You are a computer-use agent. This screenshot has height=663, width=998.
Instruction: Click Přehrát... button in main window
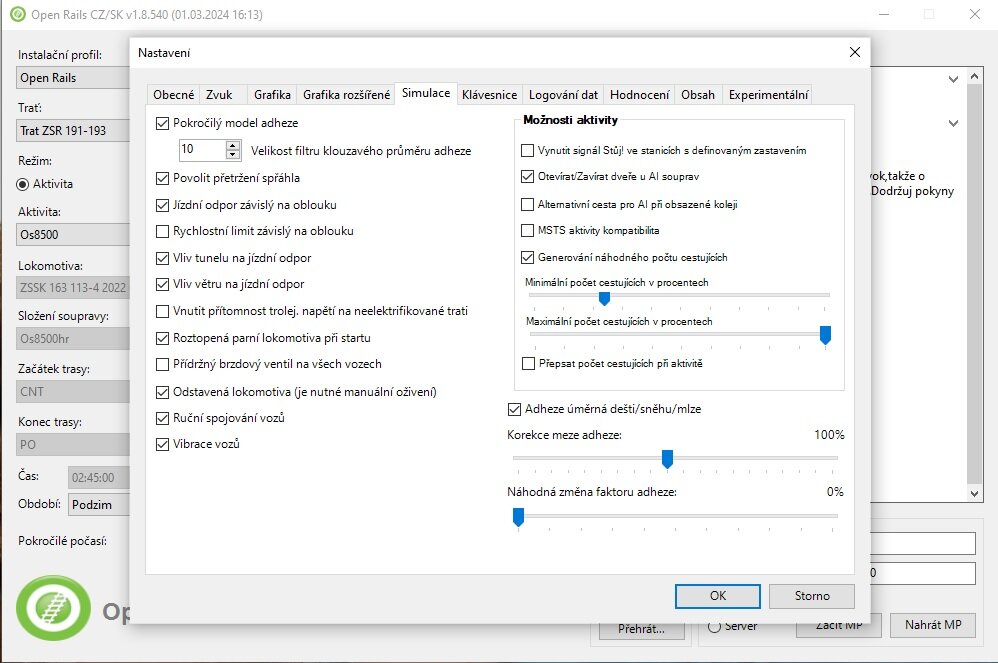(x=641, y=629)
